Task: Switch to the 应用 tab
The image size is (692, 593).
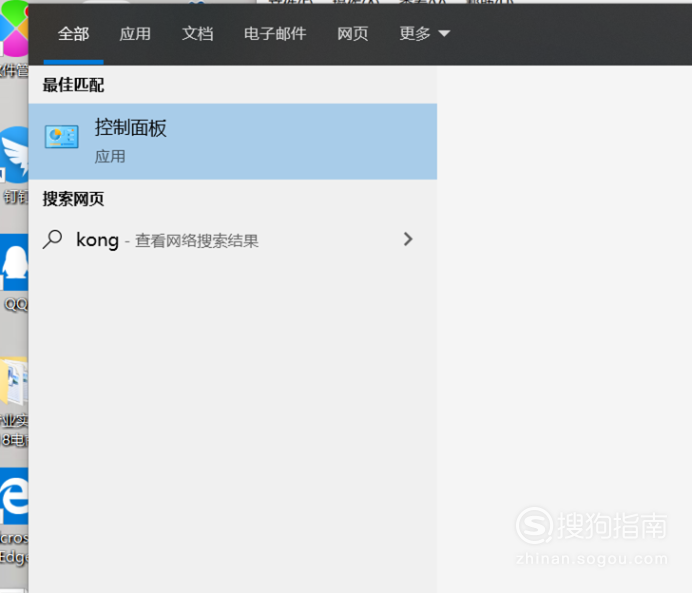Action: pyautogui.click(x=135, y=34)
